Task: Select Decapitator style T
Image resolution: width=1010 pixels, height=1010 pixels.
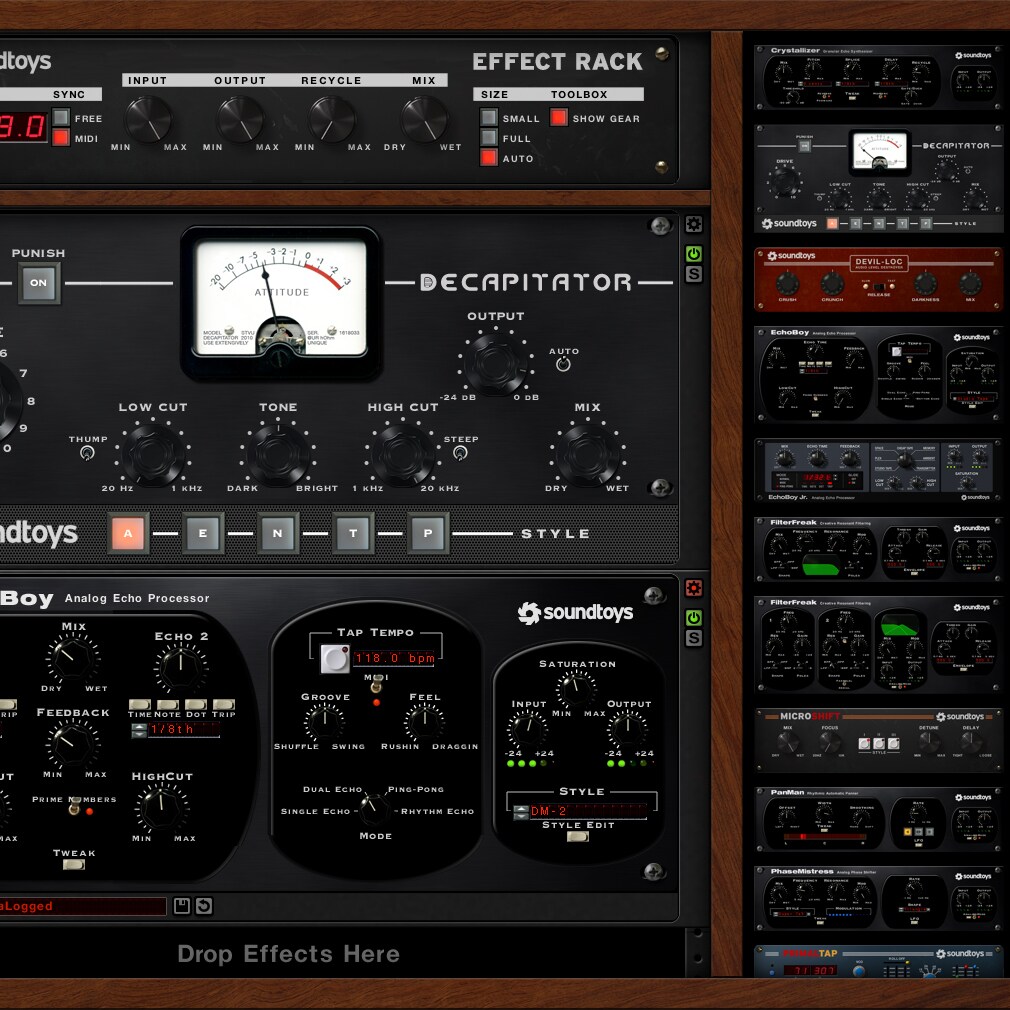Action: [353, 533]
